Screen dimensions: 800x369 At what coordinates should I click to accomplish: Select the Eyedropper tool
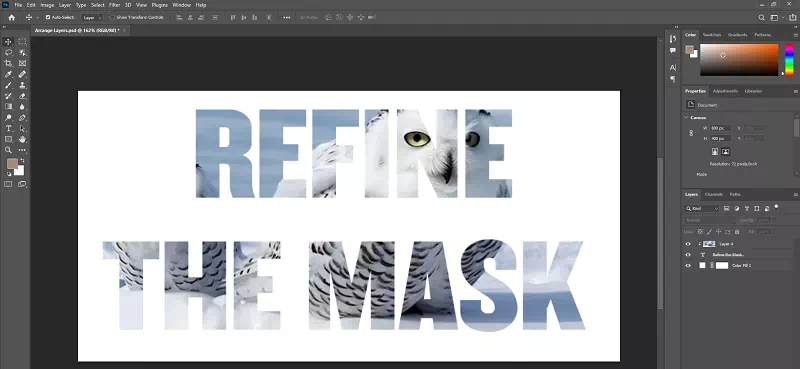click(8, 75)
